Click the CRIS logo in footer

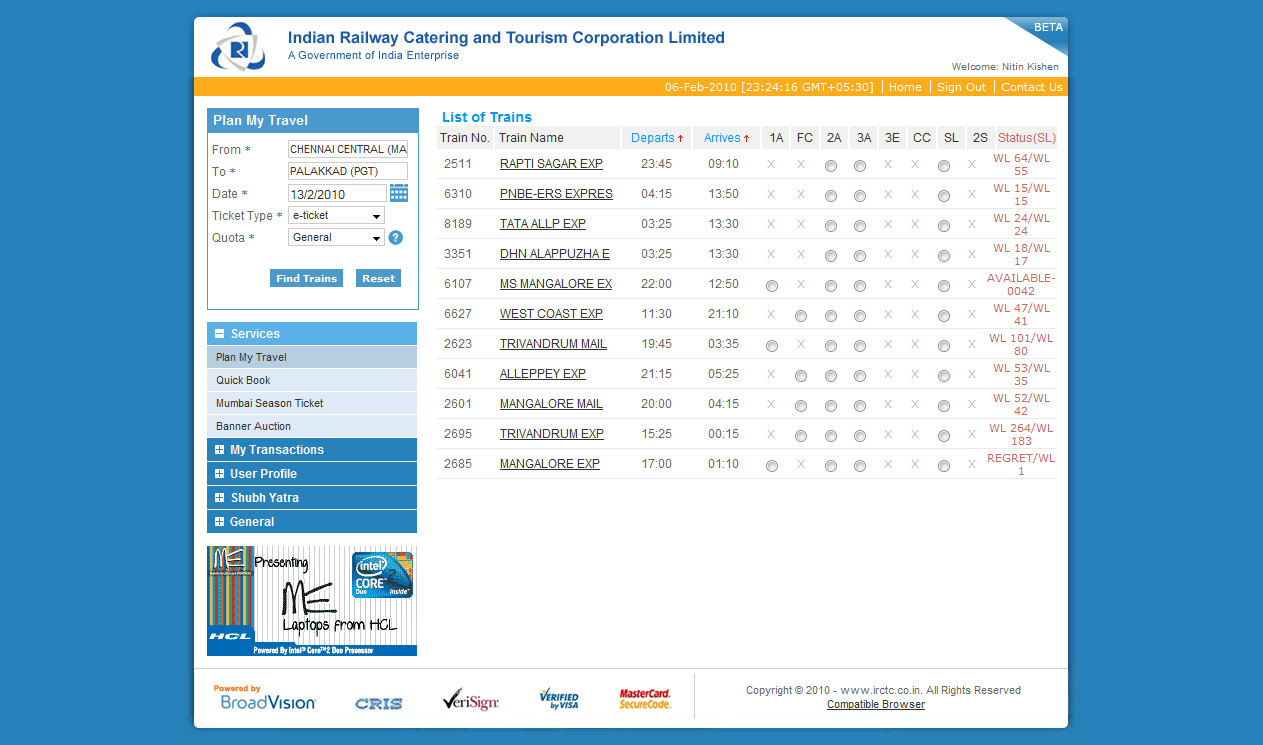[x=379, y=704]
